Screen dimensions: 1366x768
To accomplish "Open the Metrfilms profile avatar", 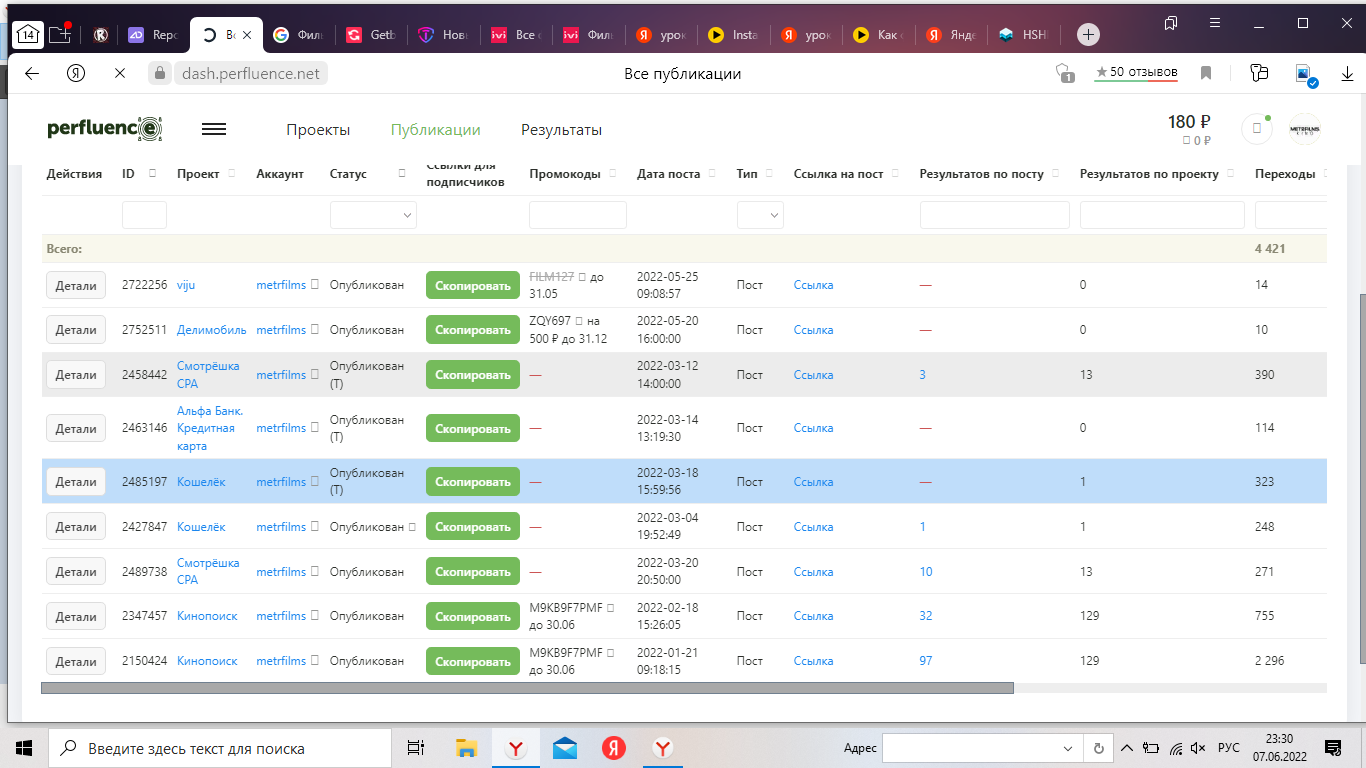I will click(1305, 129).
